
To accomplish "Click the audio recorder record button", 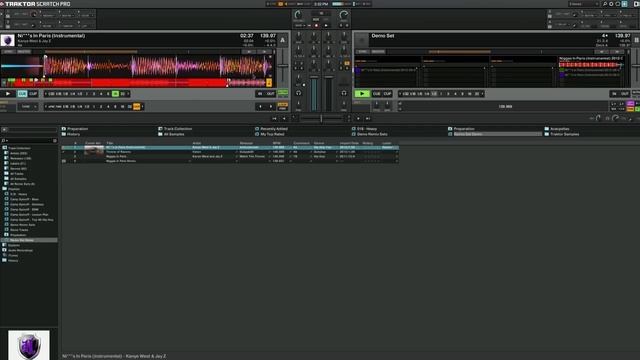I will [x=316, y=26].
